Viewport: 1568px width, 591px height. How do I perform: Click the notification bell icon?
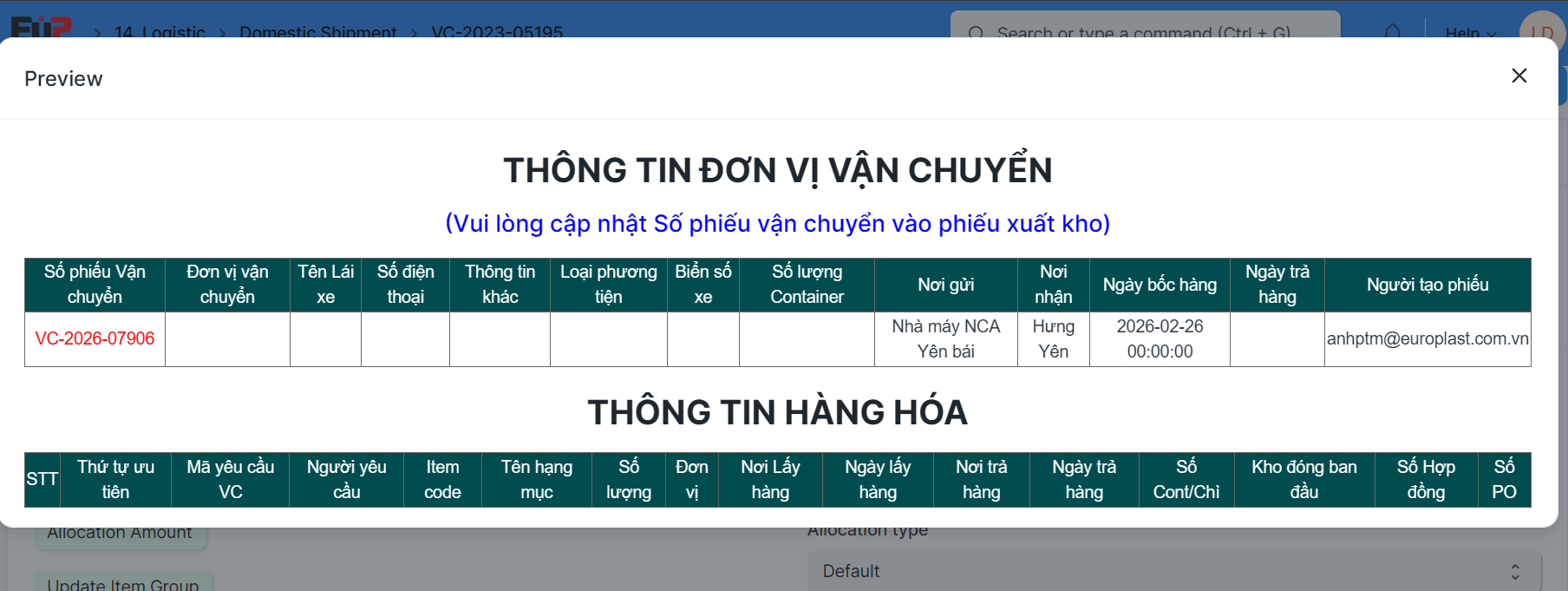1392,32
